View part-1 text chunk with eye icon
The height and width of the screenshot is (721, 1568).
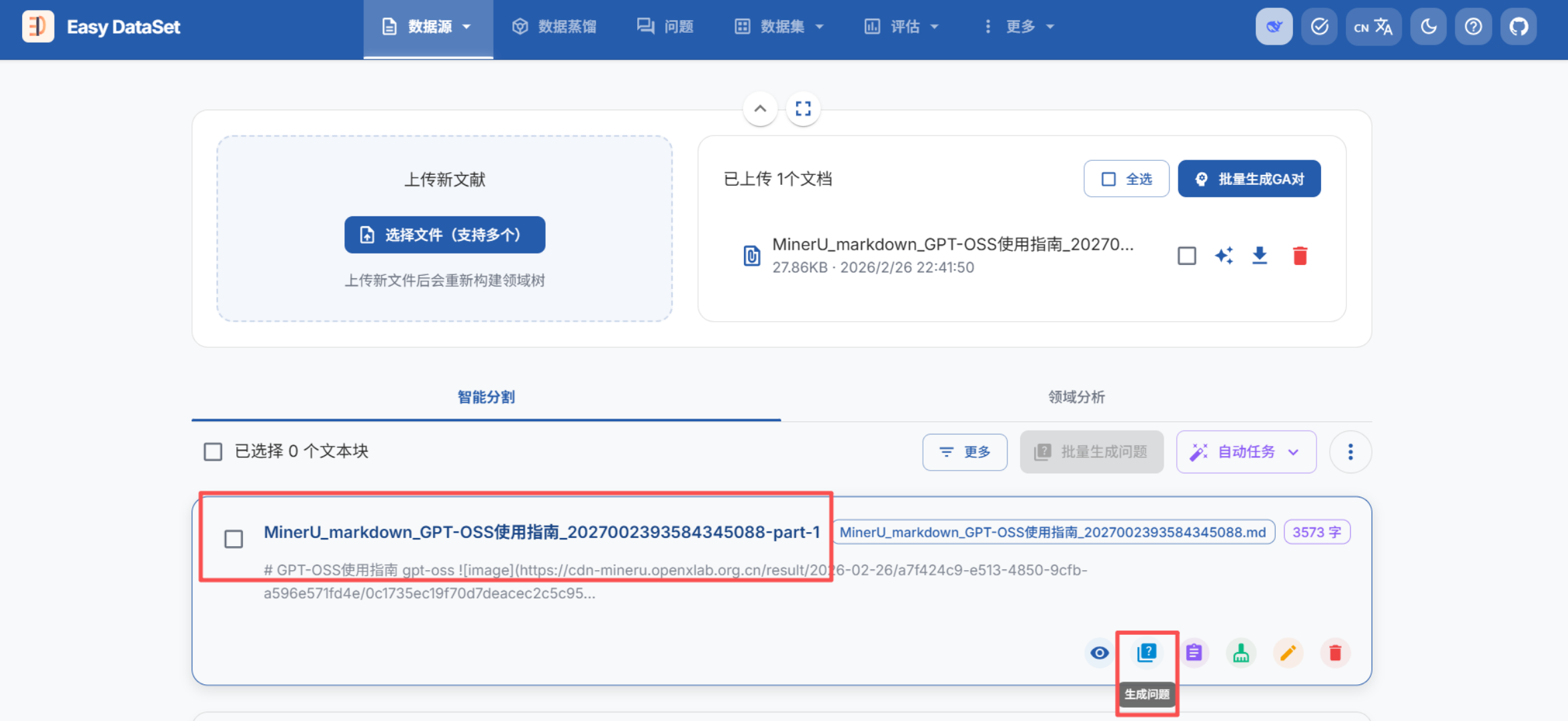[x=1100, y=652]
